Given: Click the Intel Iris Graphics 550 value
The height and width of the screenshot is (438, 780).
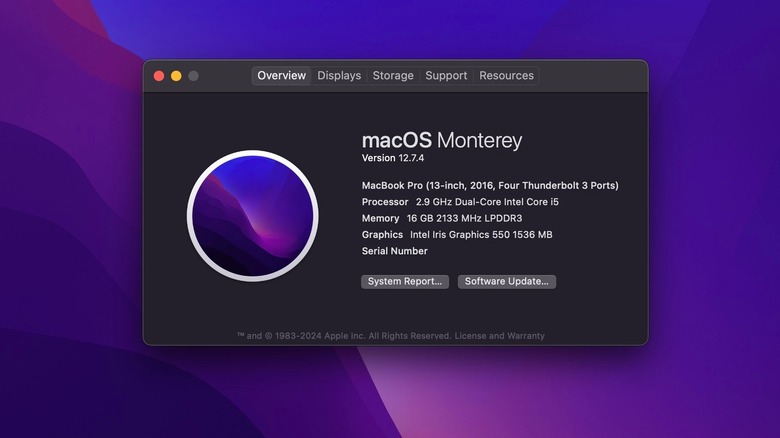Looking at the screenshot, I should 481,235.
